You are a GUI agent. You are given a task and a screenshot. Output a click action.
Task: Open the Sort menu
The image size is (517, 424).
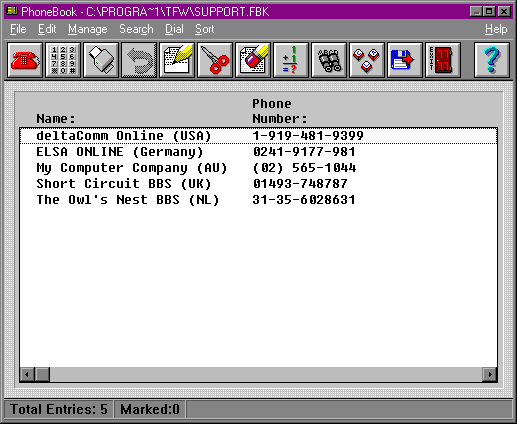point(205,29)
